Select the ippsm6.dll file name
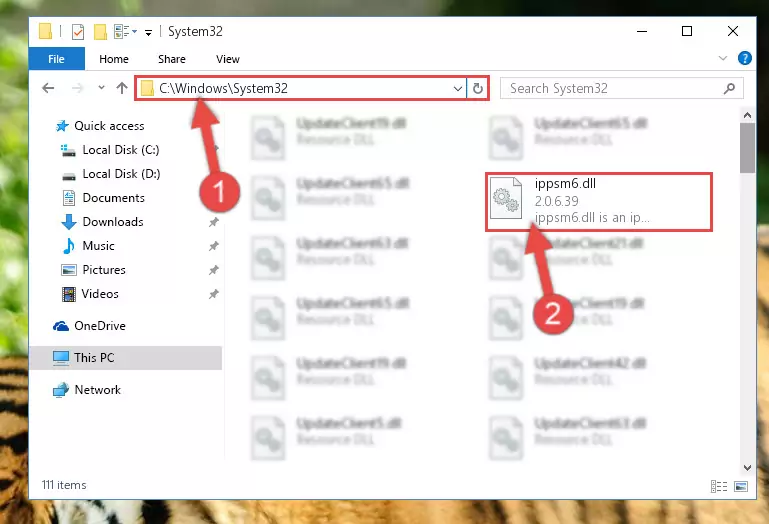This screenshot has height=524, width=769. click(x=565, y=183)
